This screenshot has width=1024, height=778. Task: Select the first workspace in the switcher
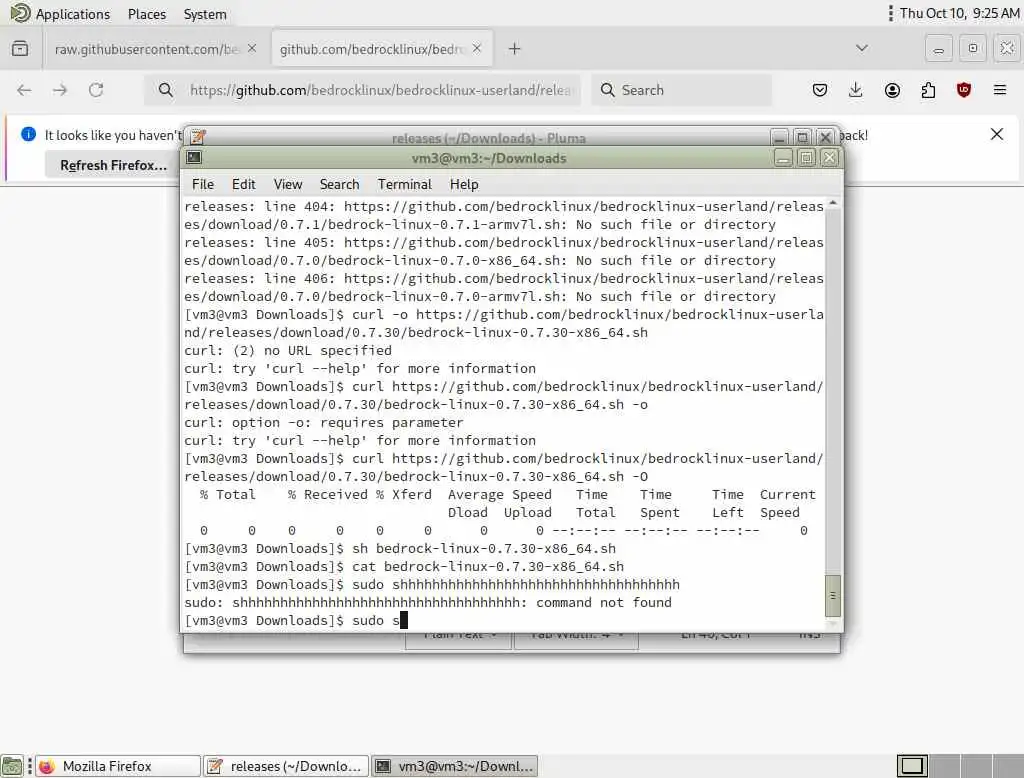tap(912, 765)
